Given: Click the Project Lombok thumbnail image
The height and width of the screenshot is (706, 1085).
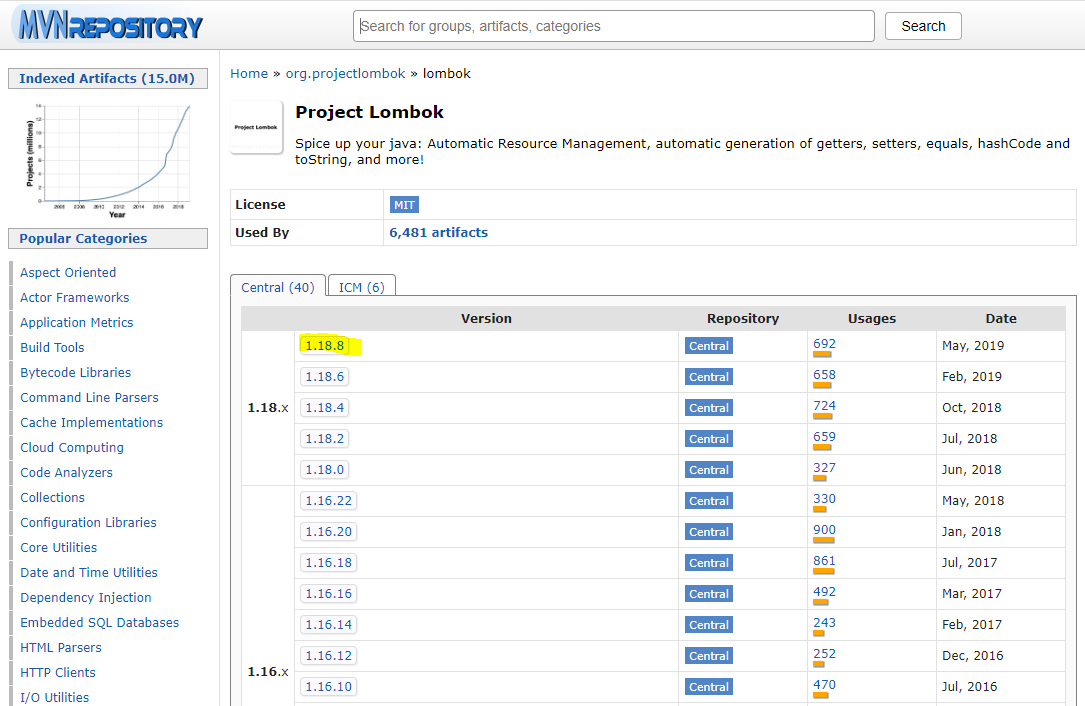Looking at the screenshot, I should point(256,127).
